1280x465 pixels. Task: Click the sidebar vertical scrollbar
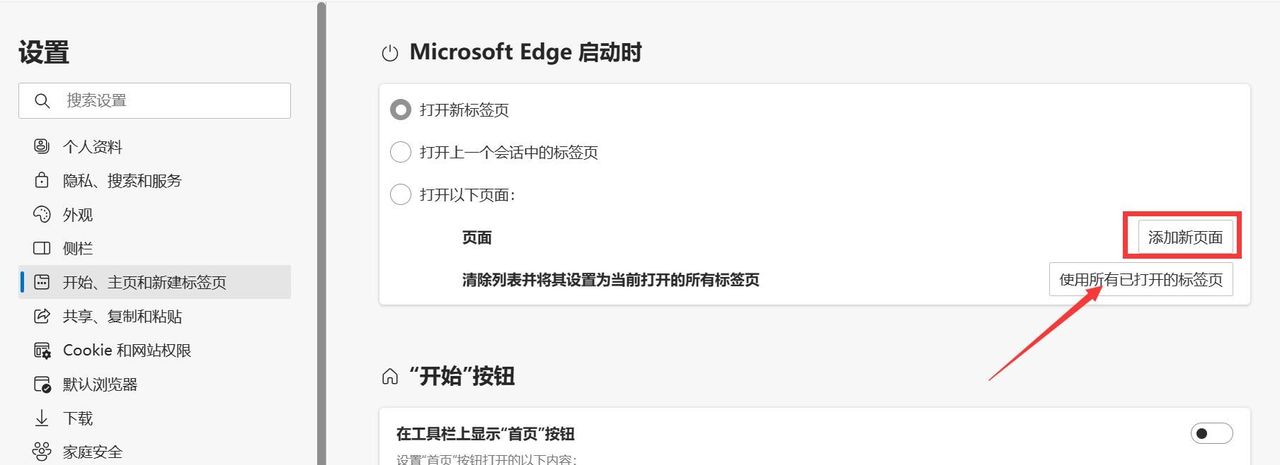(320, 200)
